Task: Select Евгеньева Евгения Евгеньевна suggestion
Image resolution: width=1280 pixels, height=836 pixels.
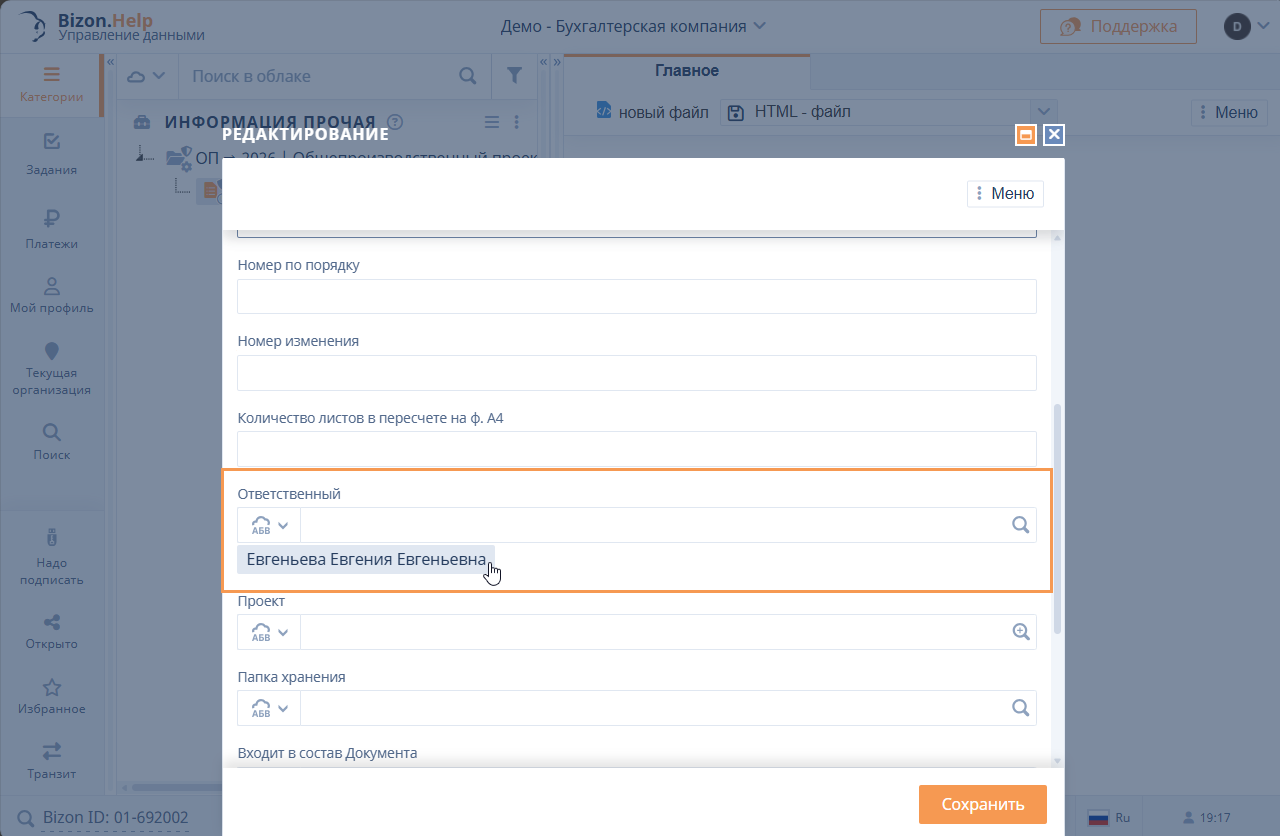Action: pos(366,560)
